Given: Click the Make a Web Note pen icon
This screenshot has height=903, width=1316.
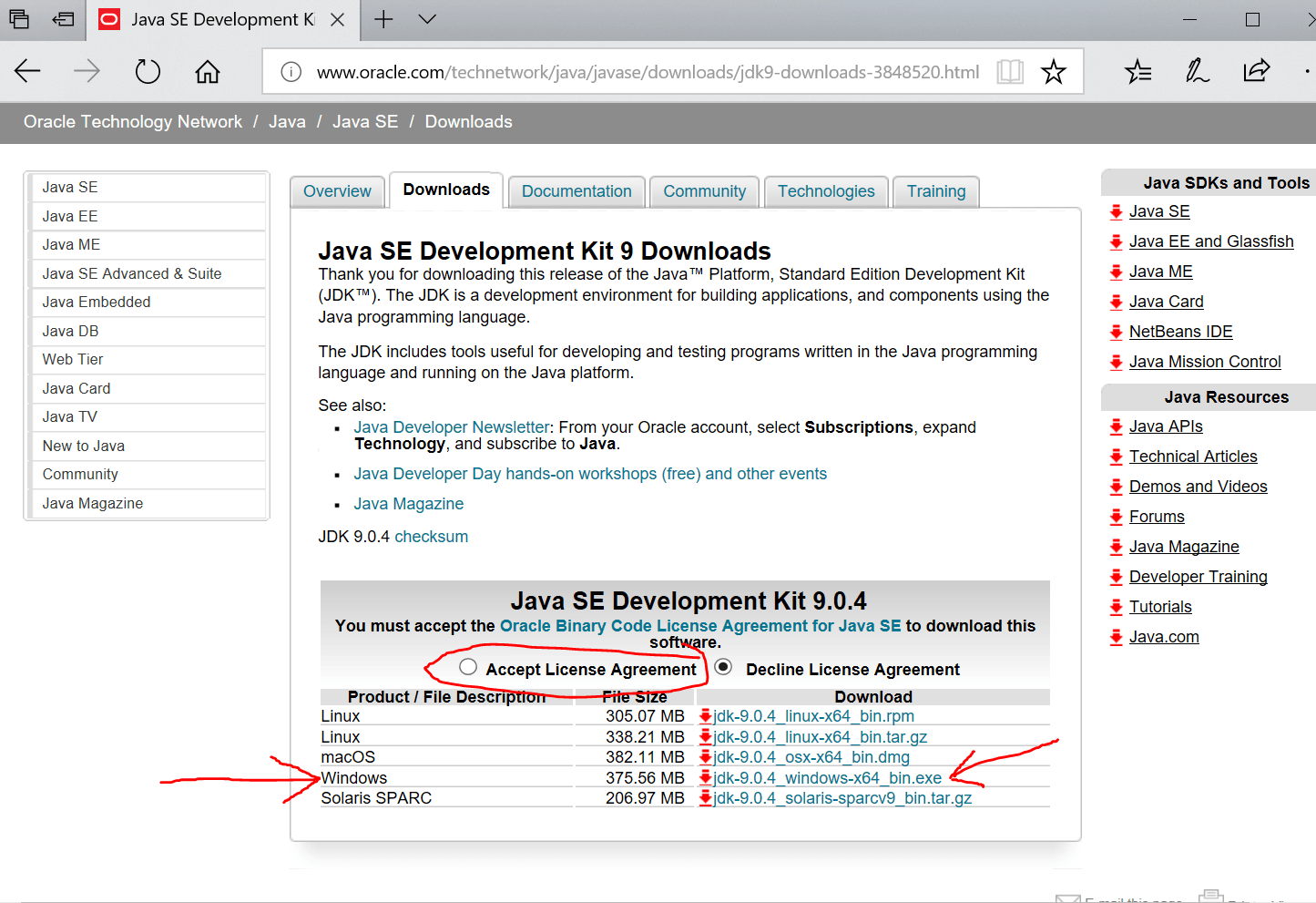Looking at the screenshot, I should [1198, 71].
